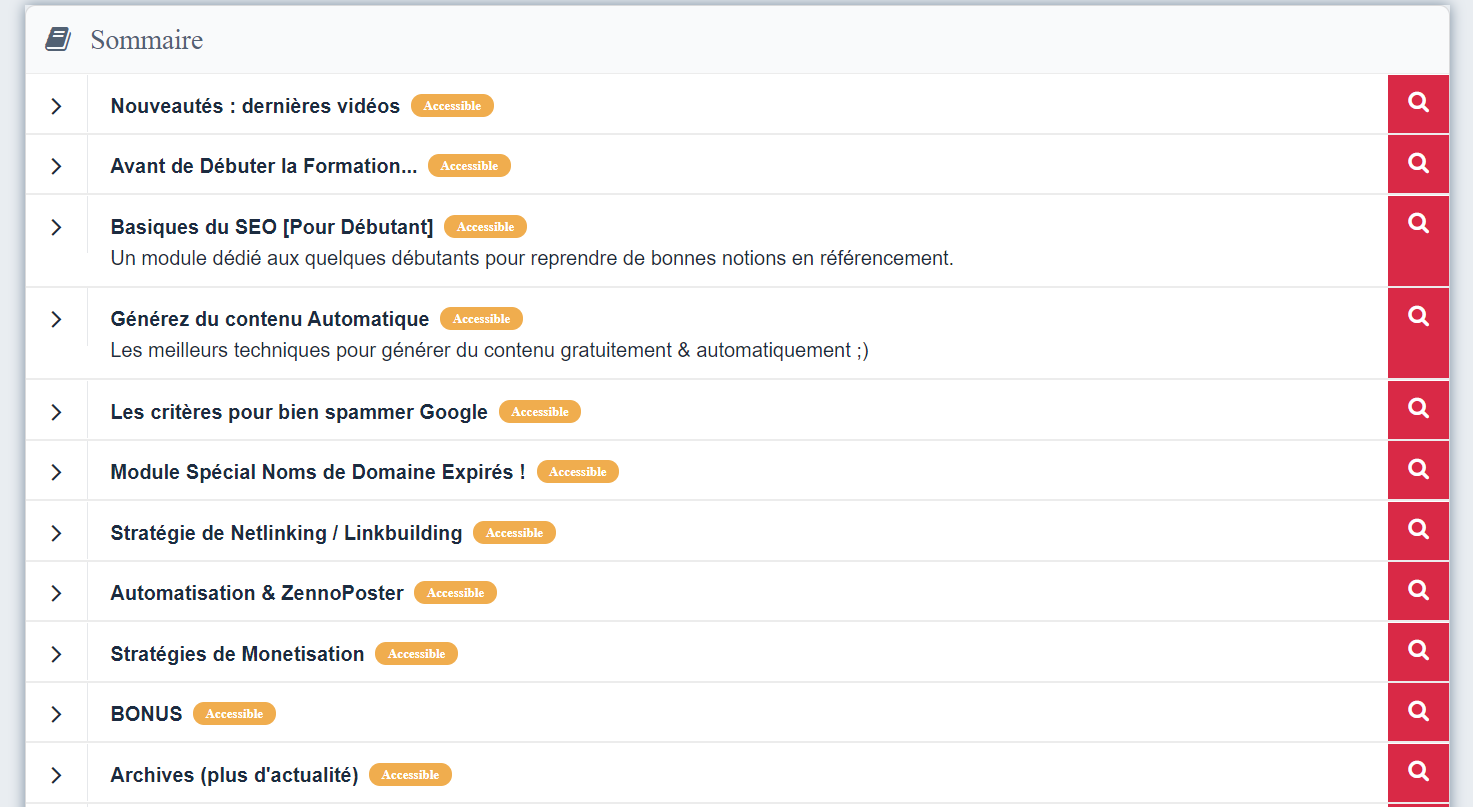Click the magnifier for Automatisation & ZennoPoster
This screenshot has width=1473, height=807.
pyautogui.click(x=1418, y=590)
